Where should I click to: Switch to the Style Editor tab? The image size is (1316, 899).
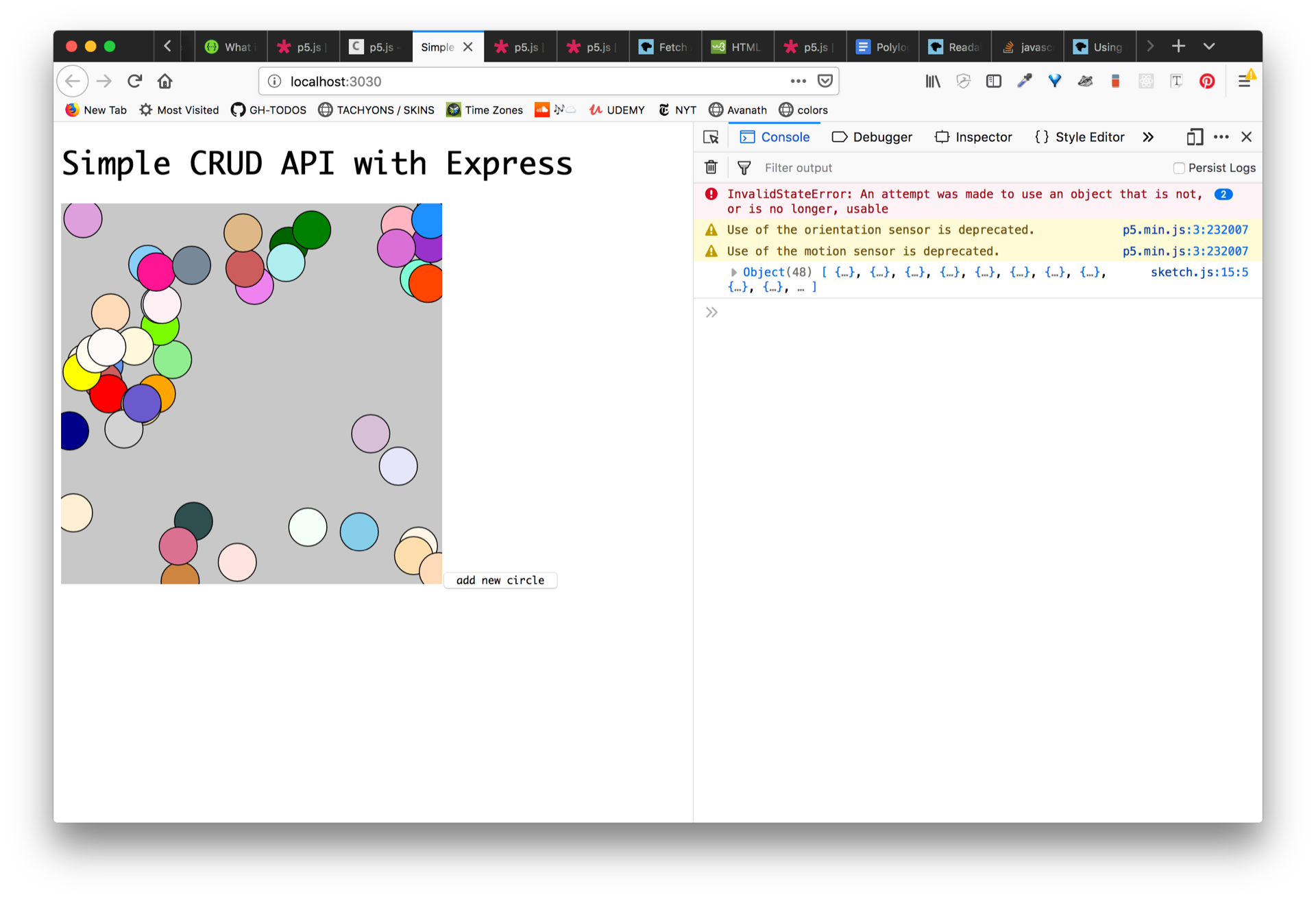click(x=1080, y=137)
